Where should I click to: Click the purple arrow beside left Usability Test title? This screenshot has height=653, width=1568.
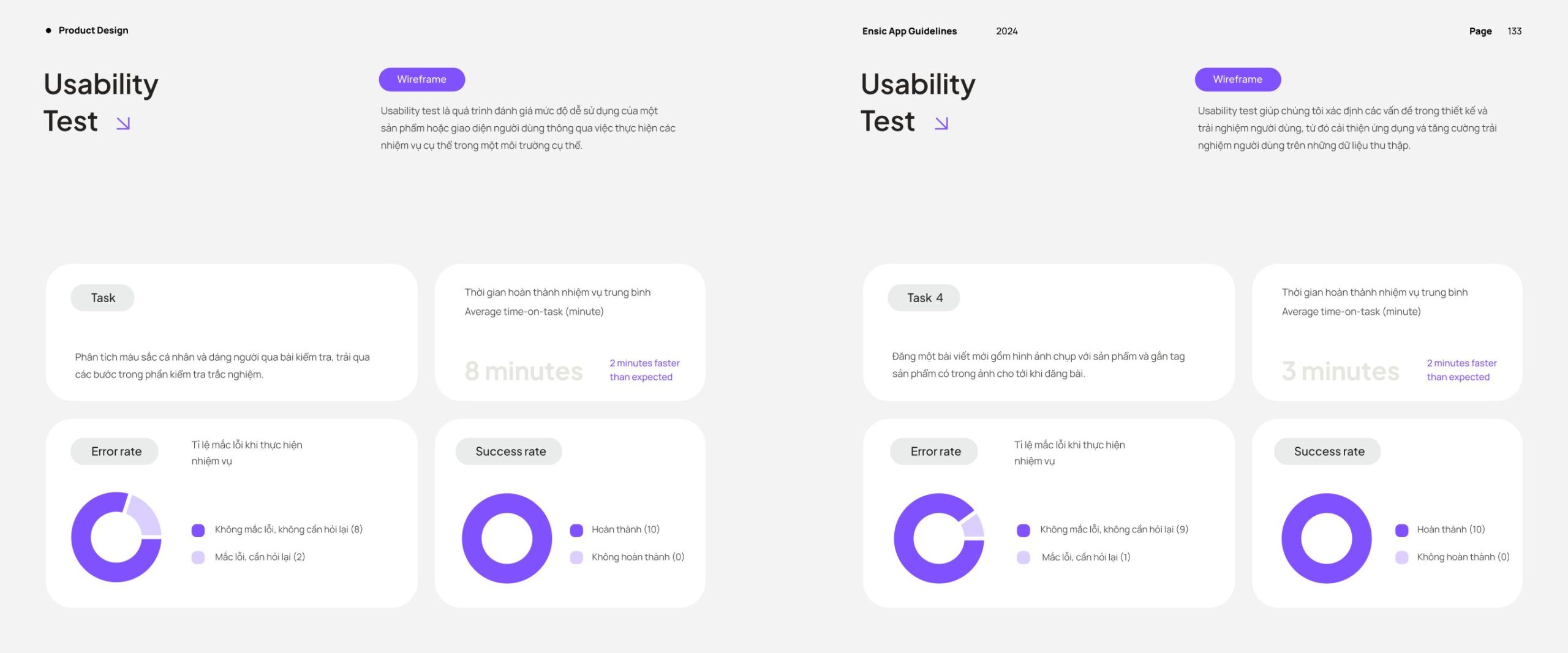click(x=123, y=124)
